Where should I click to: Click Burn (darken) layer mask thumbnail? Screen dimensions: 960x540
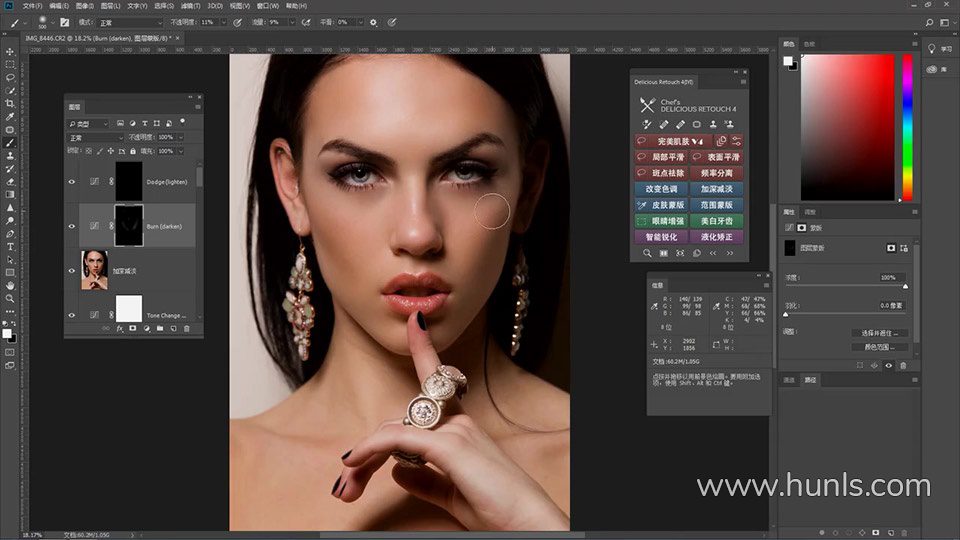coord(129,225)
